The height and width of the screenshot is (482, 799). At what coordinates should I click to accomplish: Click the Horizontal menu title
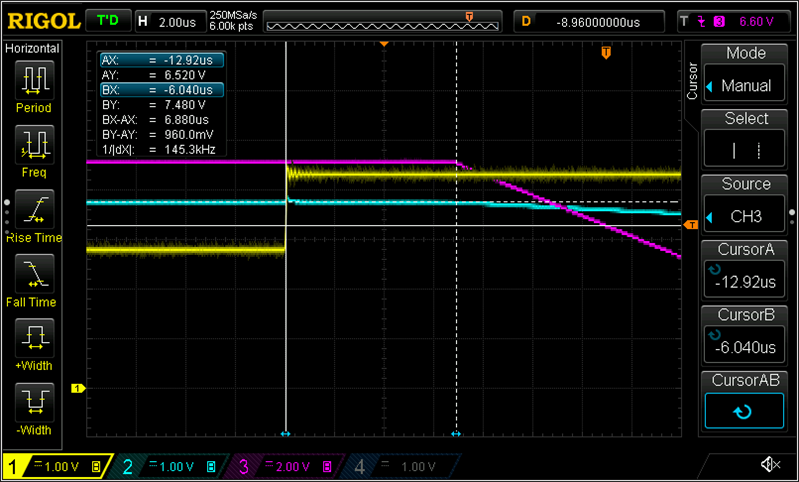33,48
